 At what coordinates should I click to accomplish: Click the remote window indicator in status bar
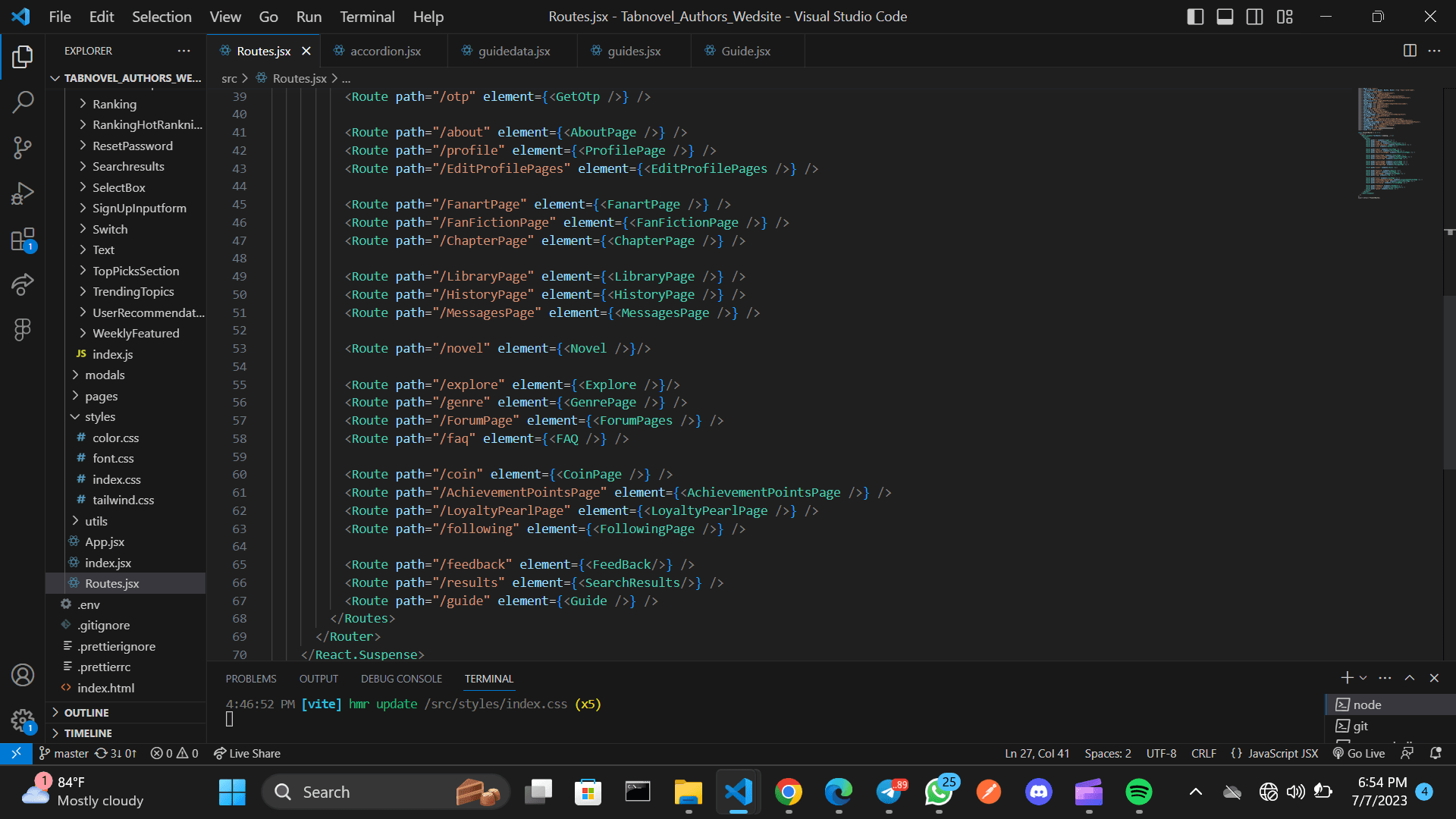16,753
